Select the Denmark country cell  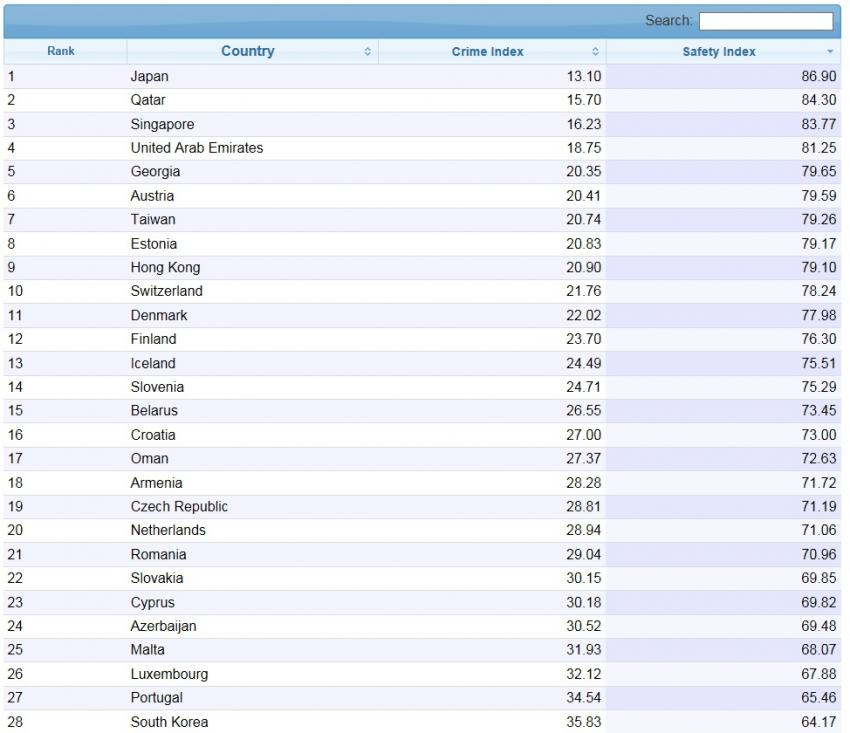[x=253, y=315]
